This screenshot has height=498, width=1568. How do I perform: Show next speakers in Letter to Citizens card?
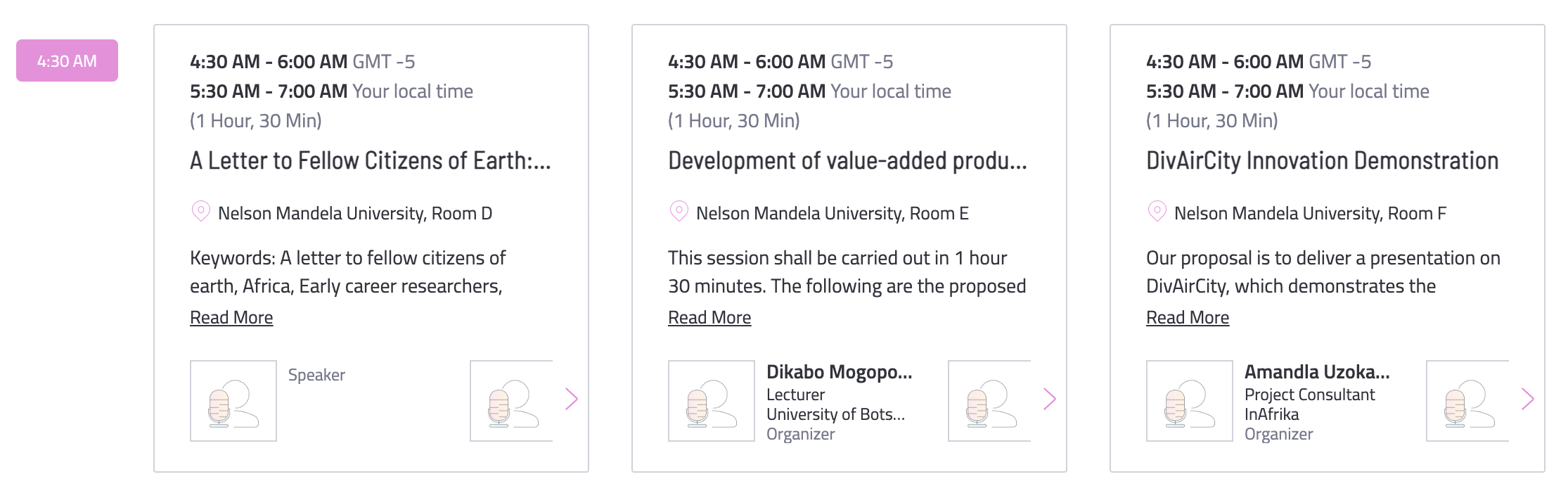click(572, 399)
